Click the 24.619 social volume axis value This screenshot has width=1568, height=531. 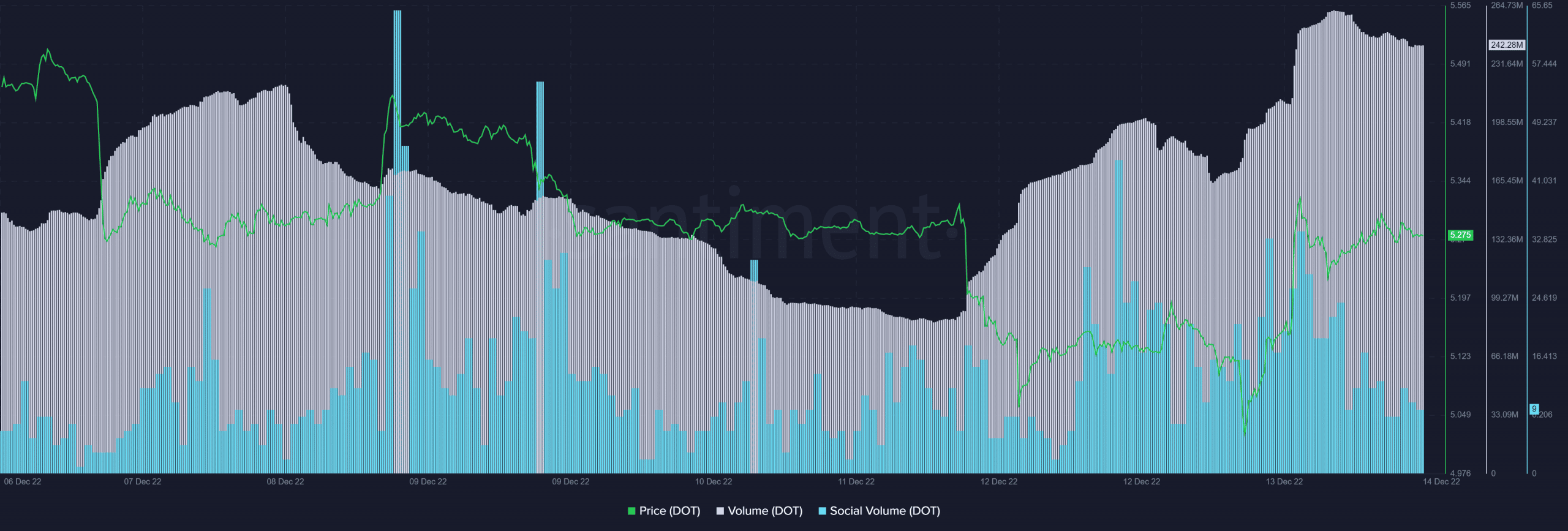click(1544, 298)
